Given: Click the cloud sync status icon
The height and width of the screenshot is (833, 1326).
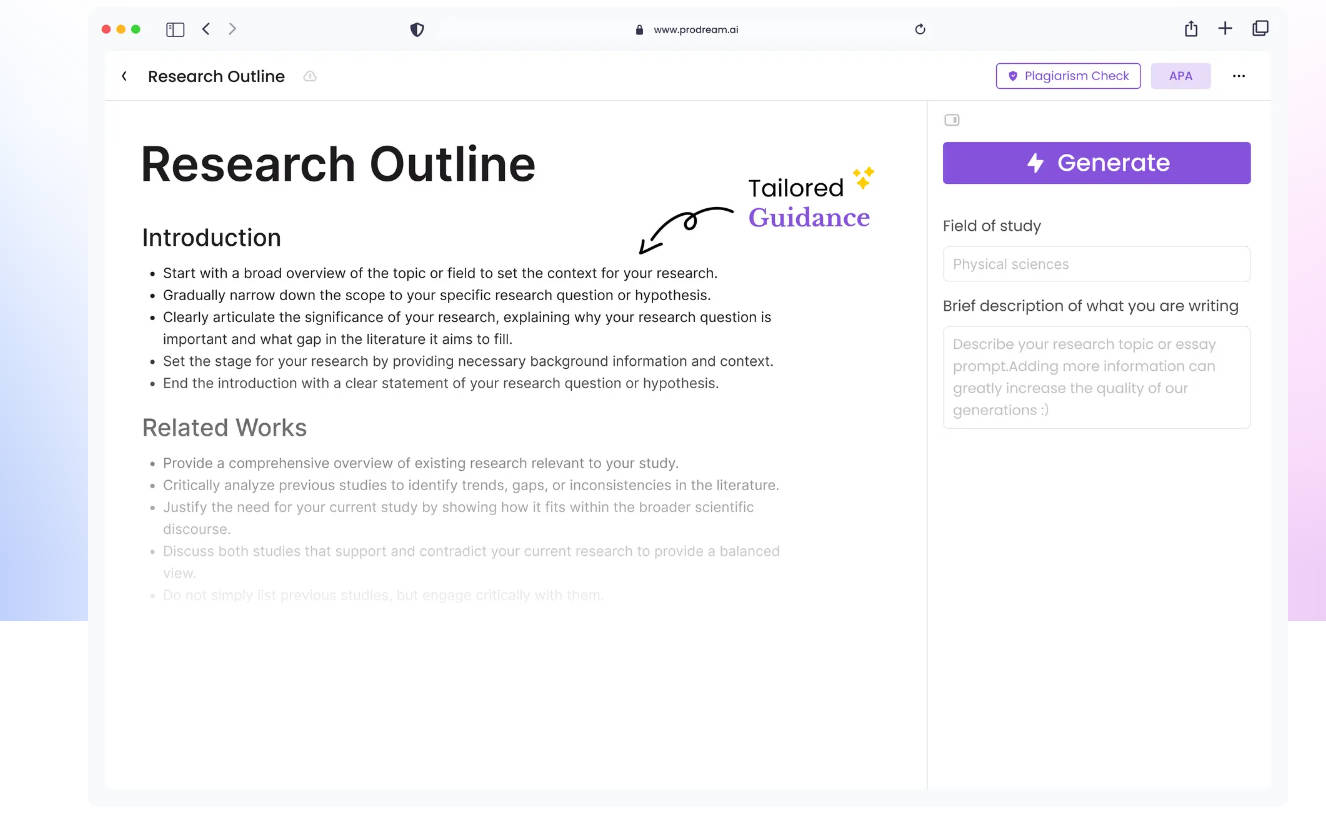Looking at the screenshot, I should point(310,77).
